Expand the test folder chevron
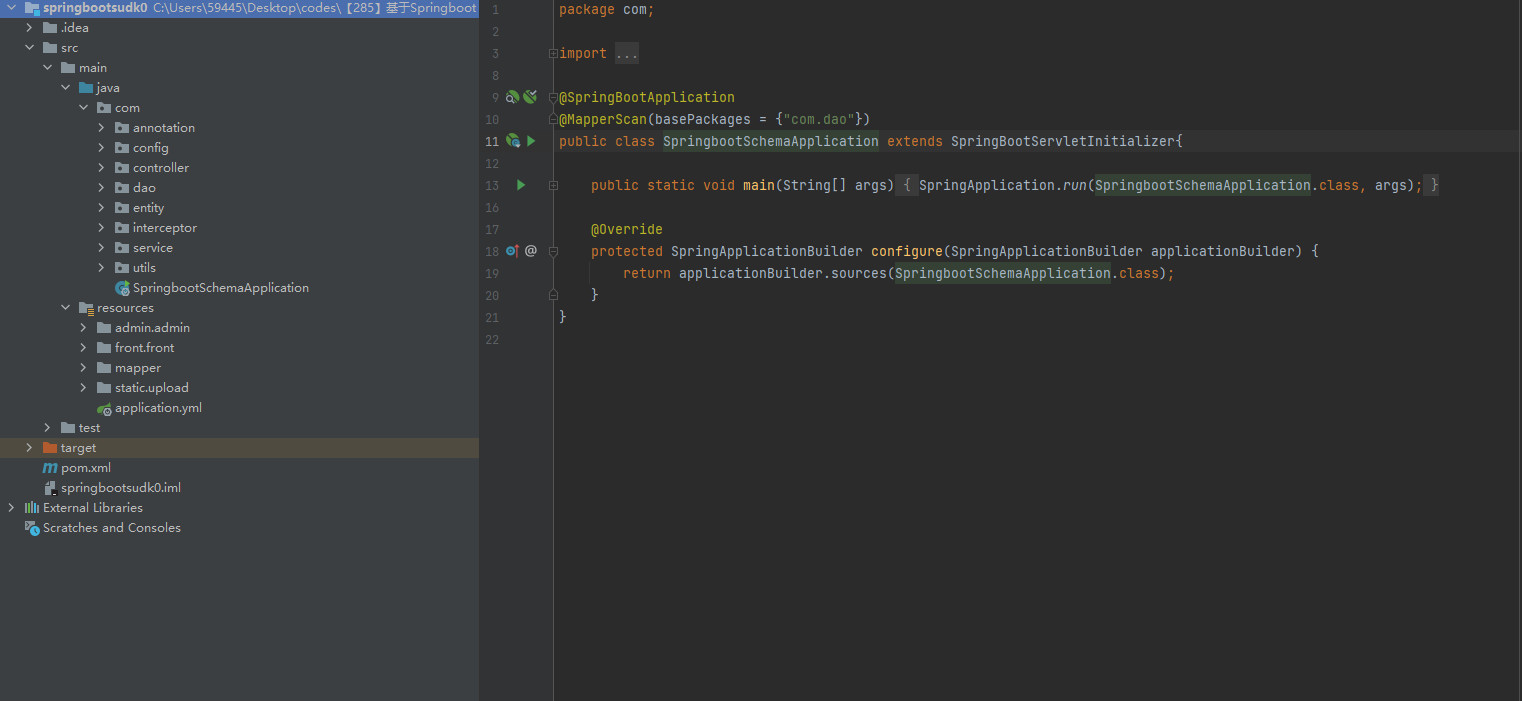This screenshot has height=701, width=1522. pyautogui.click(x=48, y=428)
